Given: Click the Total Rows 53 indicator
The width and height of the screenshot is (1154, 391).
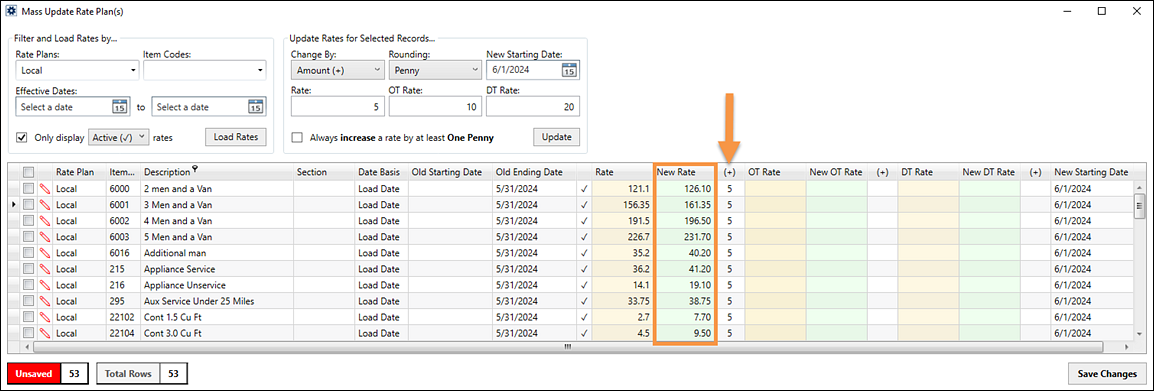Looking at the screenshot, I should click(142, 373).
